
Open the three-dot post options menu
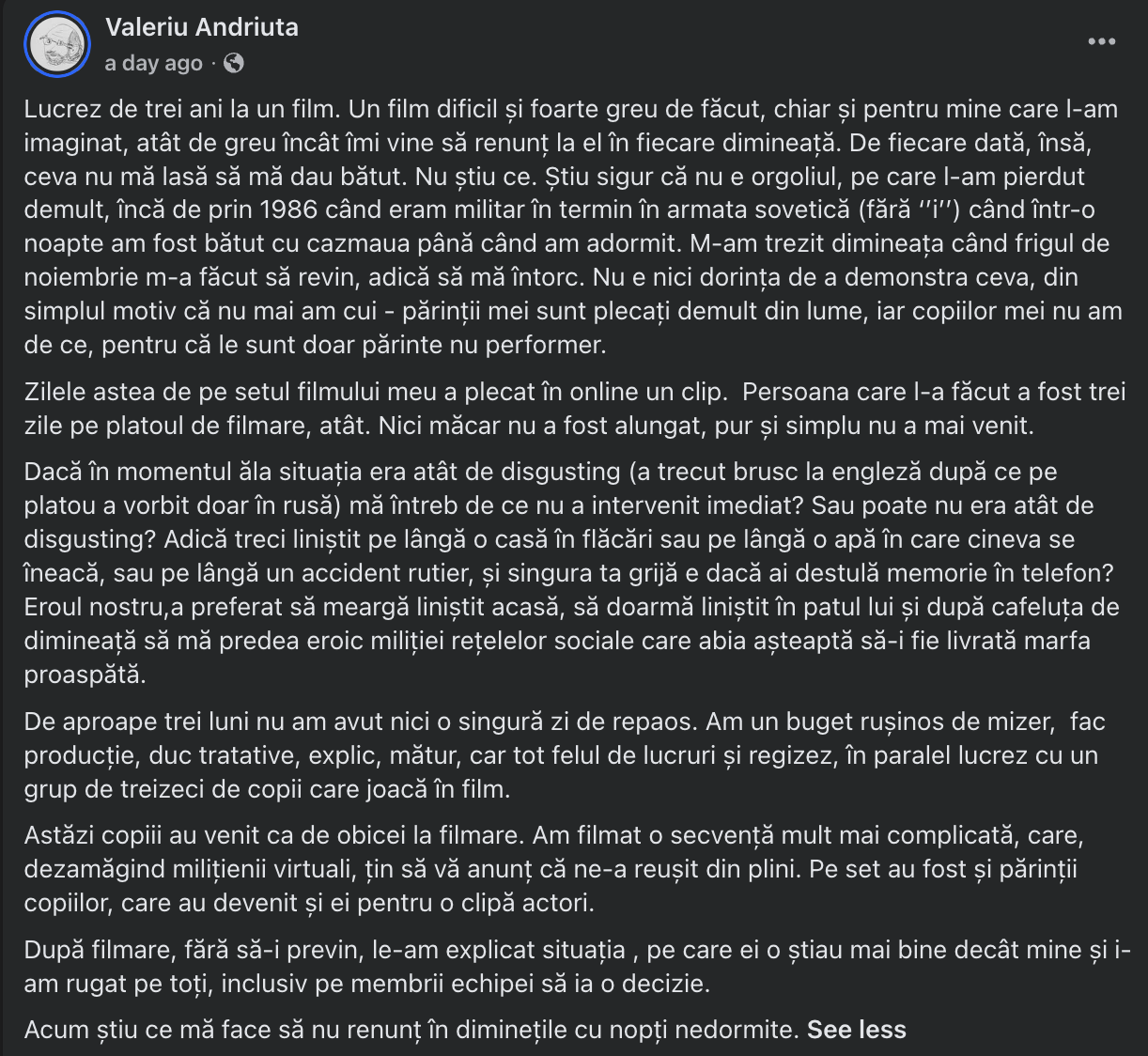click(x=1101, y=41)
